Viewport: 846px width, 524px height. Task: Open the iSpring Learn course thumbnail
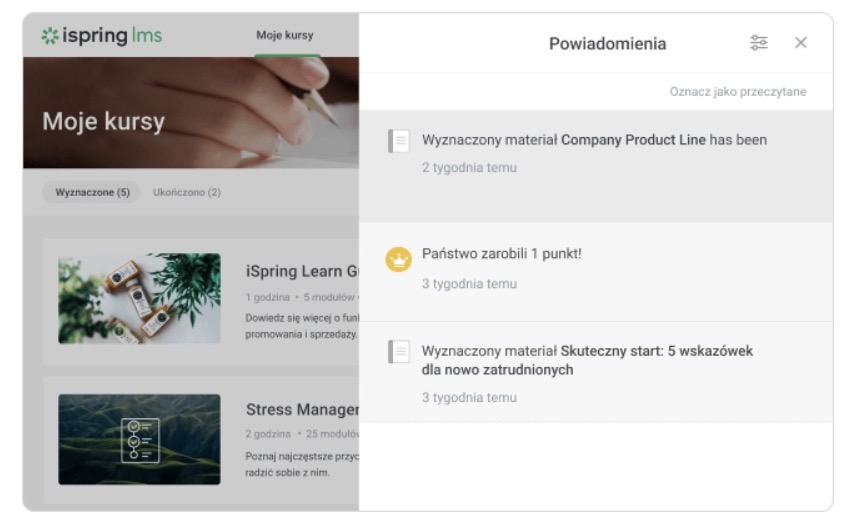[x=139, y=298]
